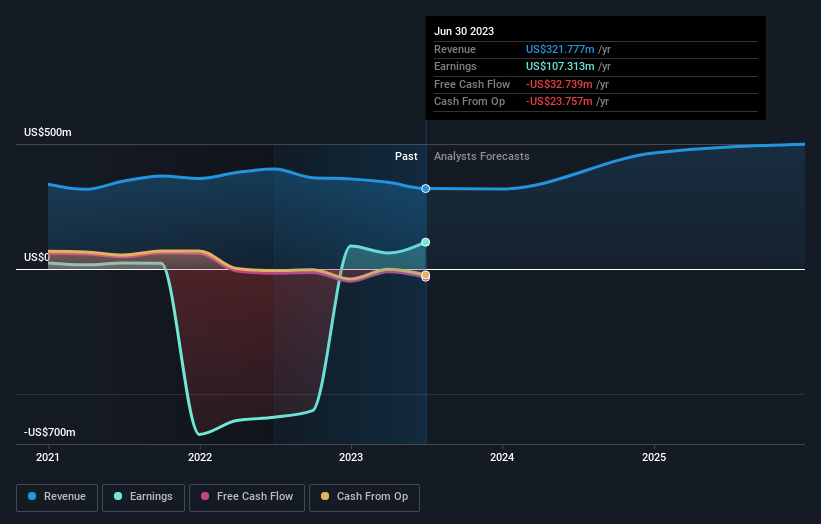Click the -US$32.739m free cash flow value

[559, 84]
